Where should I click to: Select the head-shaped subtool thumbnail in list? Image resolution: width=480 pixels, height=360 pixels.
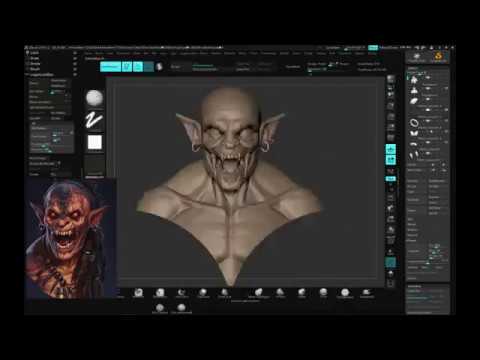[414, 80]
